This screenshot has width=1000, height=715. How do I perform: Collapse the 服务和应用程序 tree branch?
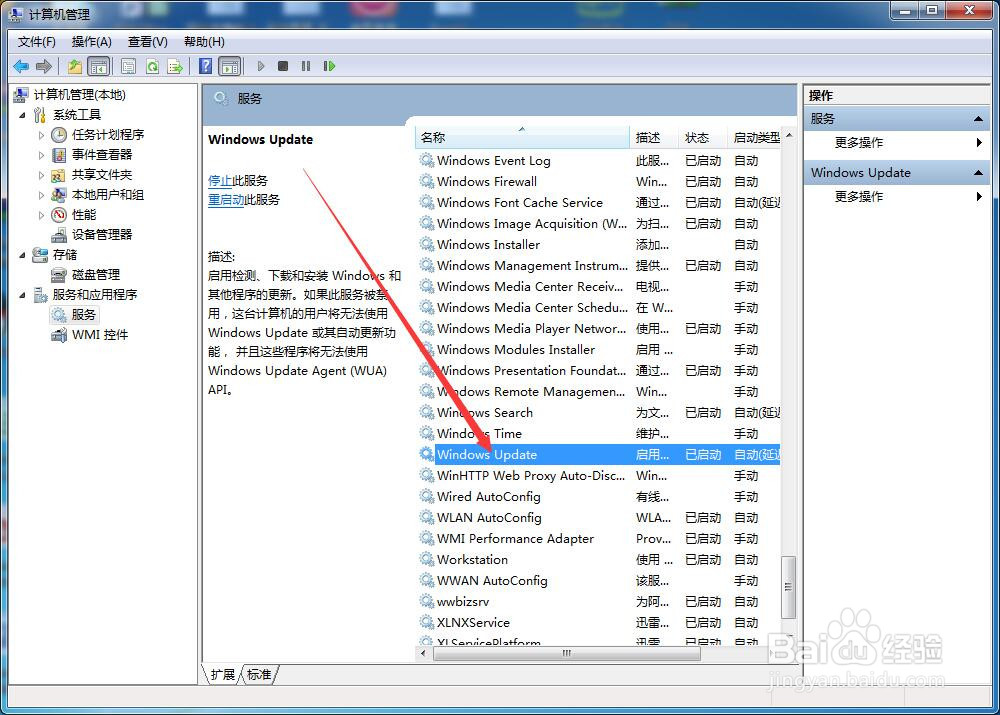coord(23,295)
